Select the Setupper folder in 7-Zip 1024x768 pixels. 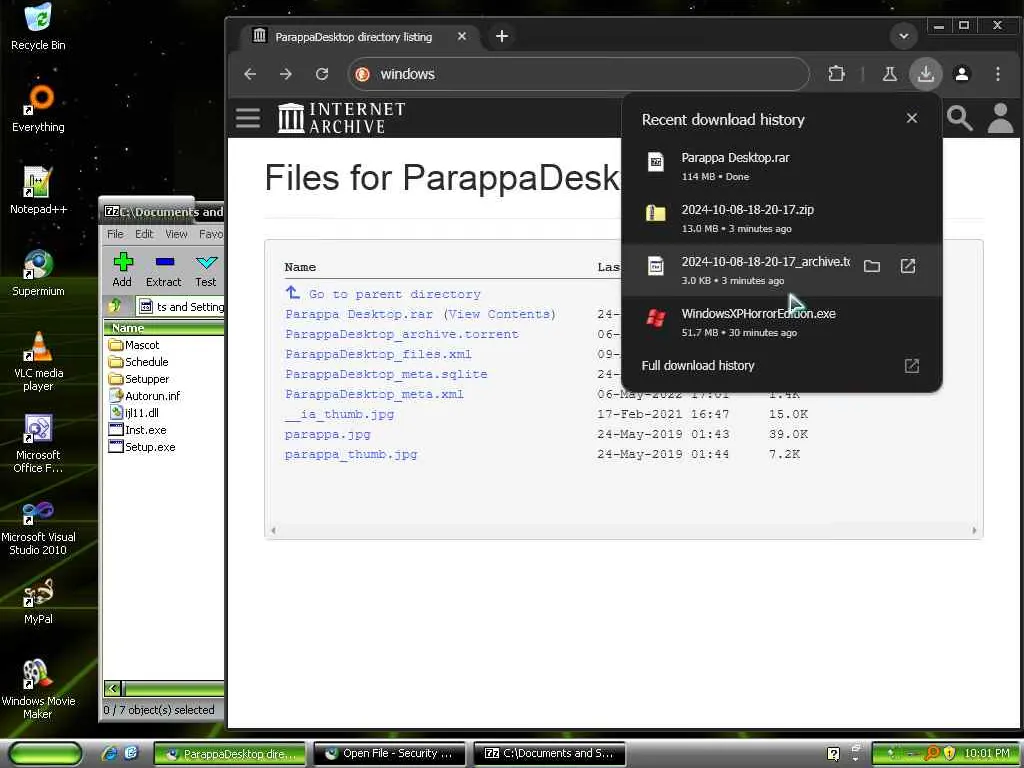[138, 379]
